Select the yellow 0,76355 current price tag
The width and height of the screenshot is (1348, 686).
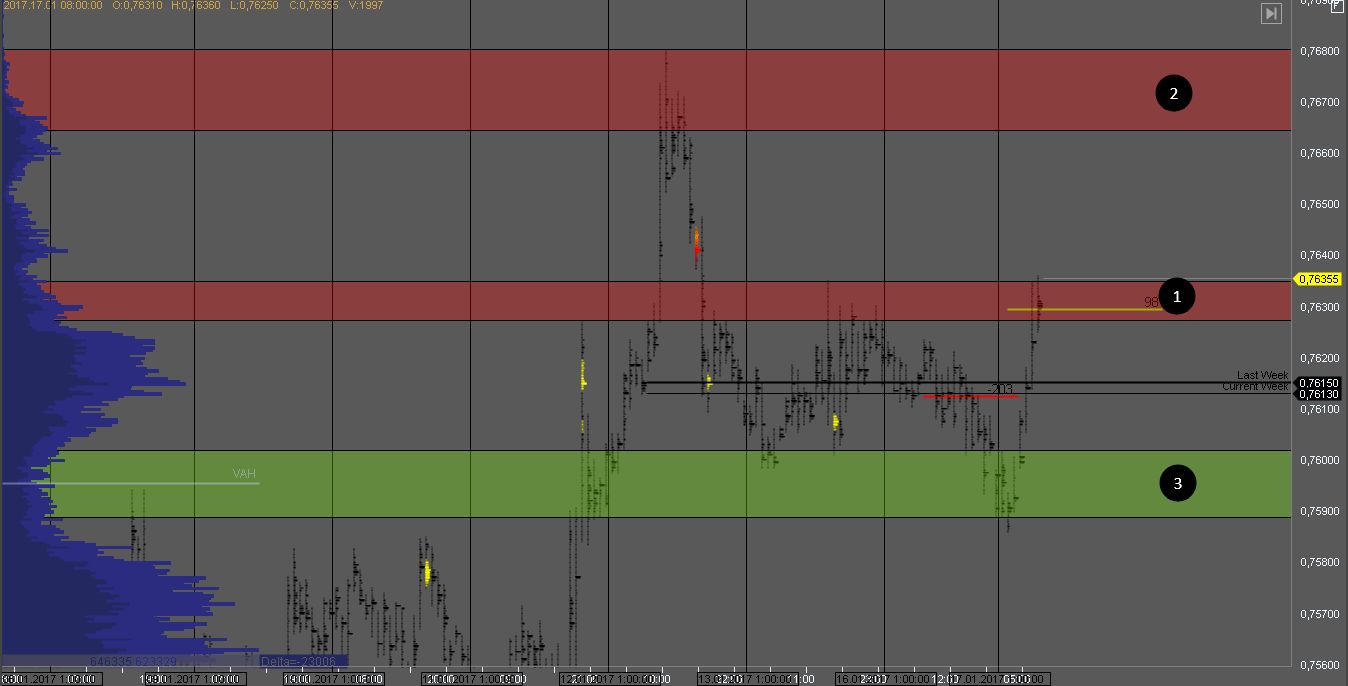[x=1318, y=280]
